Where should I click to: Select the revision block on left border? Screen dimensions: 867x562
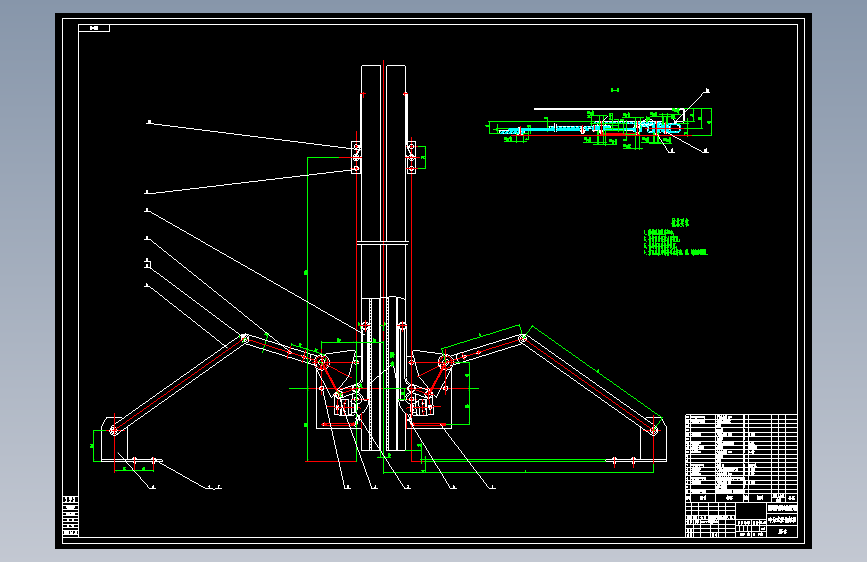click(71, 516)
